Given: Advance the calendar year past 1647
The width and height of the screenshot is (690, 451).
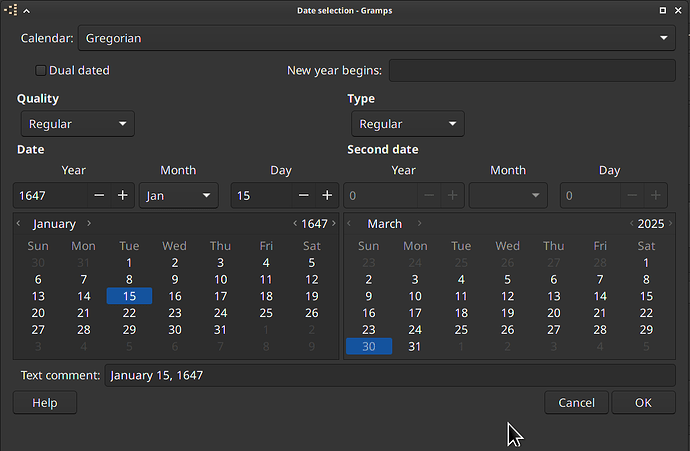Looking at the screenshot, I should pos(334,224).
